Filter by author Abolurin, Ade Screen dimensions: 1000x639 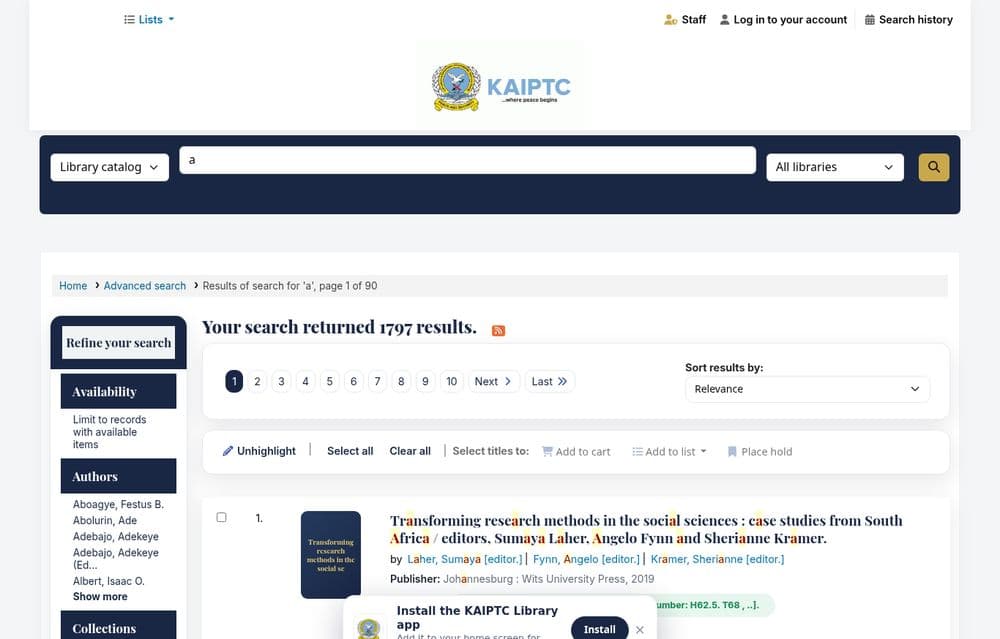105,520
